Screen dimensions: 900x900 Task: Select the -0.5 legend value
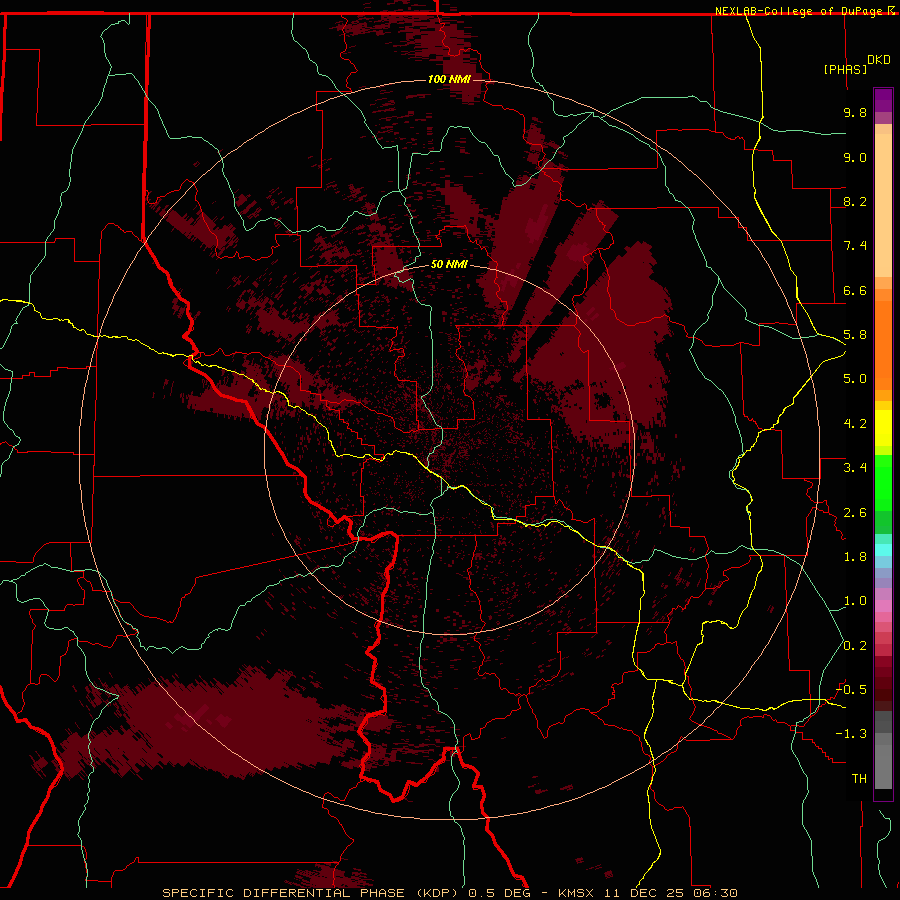(x=851, y=690)
